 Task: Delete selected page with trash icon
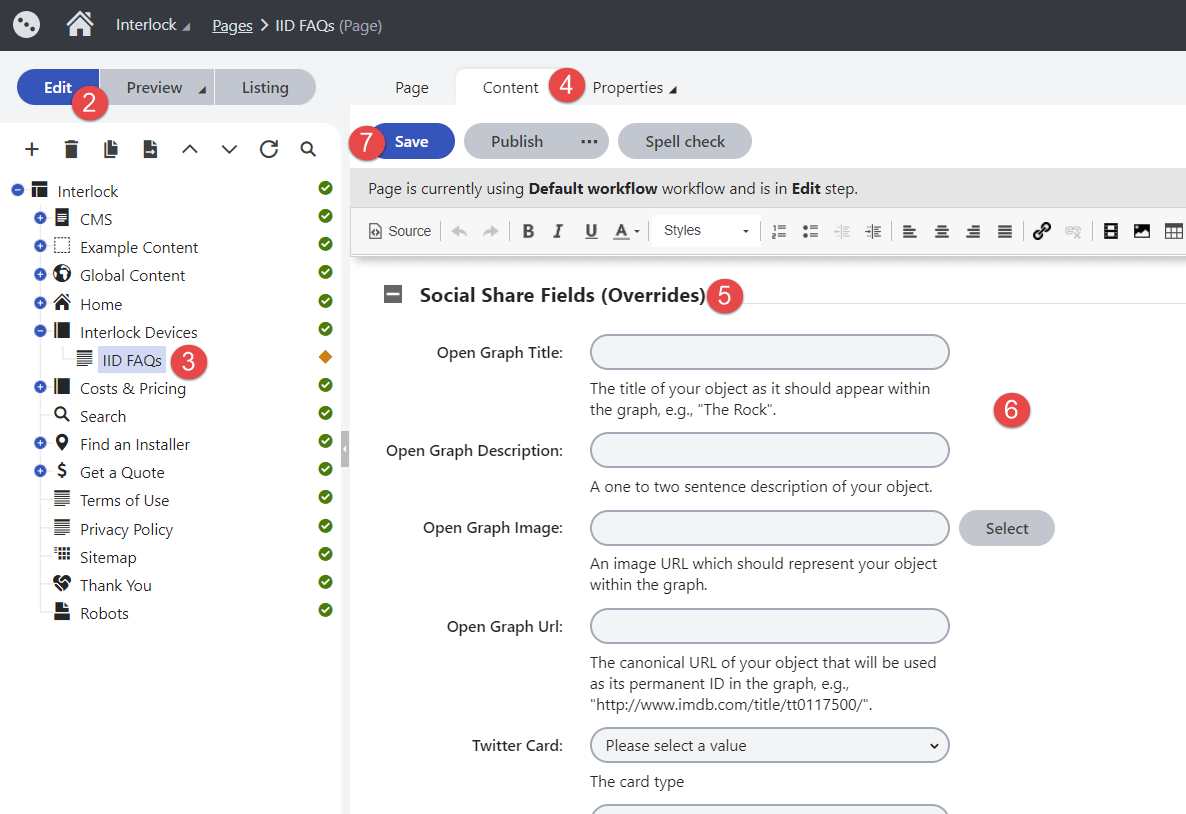[71, 149]
